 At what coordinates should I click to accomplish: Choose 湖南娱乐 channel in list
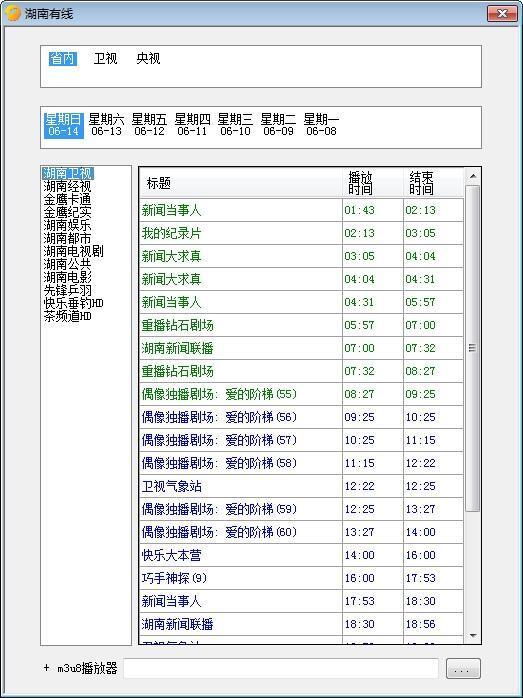click(x=67, y=225)
